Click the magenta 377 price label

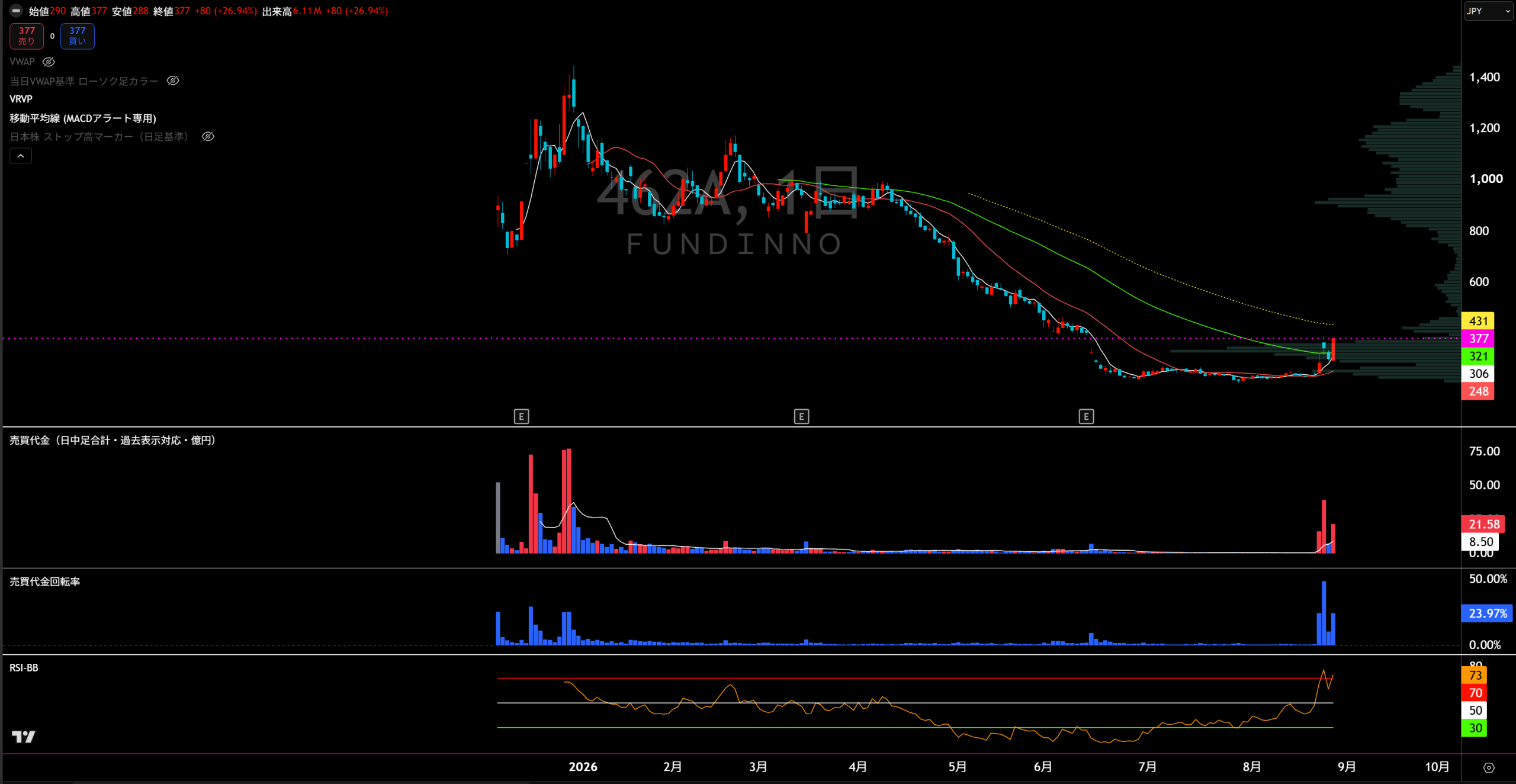[x=1478, y=339]
